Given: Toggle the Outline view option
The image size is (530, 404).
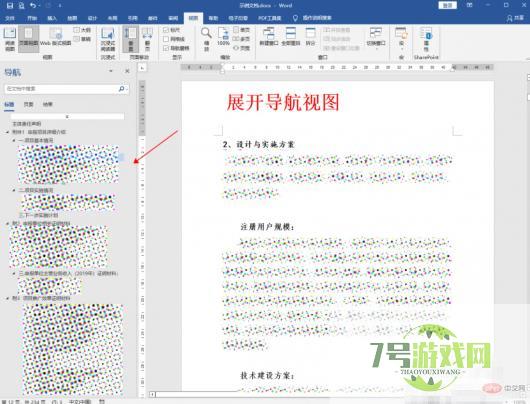Looking at the screenshot, I should point(82,30).
